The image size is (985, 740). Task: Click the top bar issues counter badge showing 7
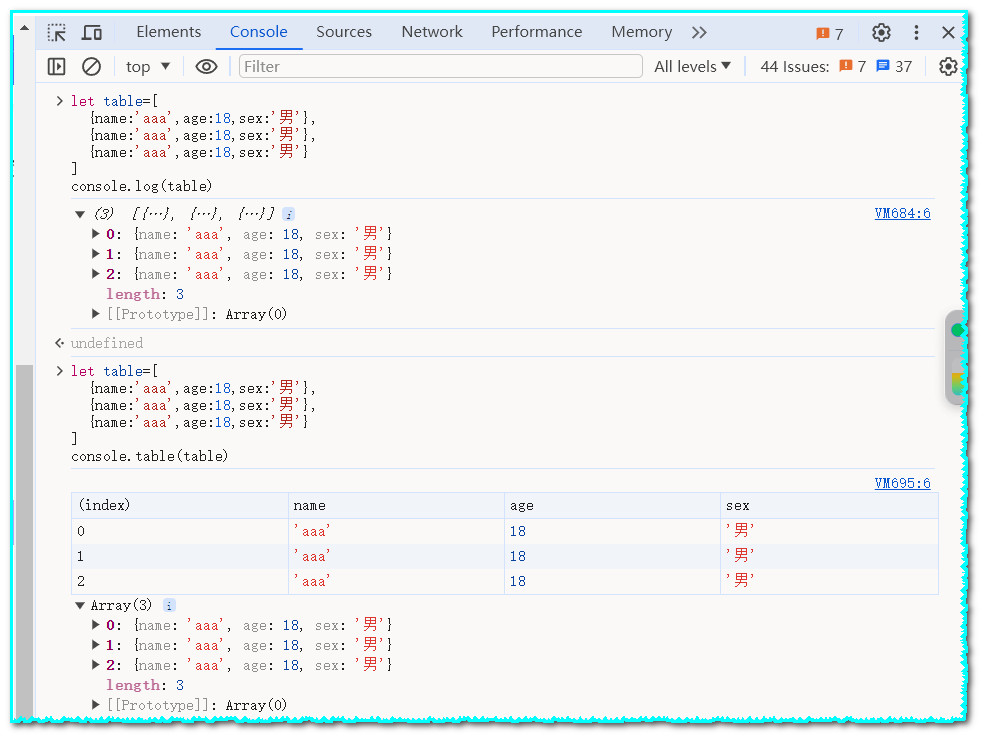click(829, 33)
